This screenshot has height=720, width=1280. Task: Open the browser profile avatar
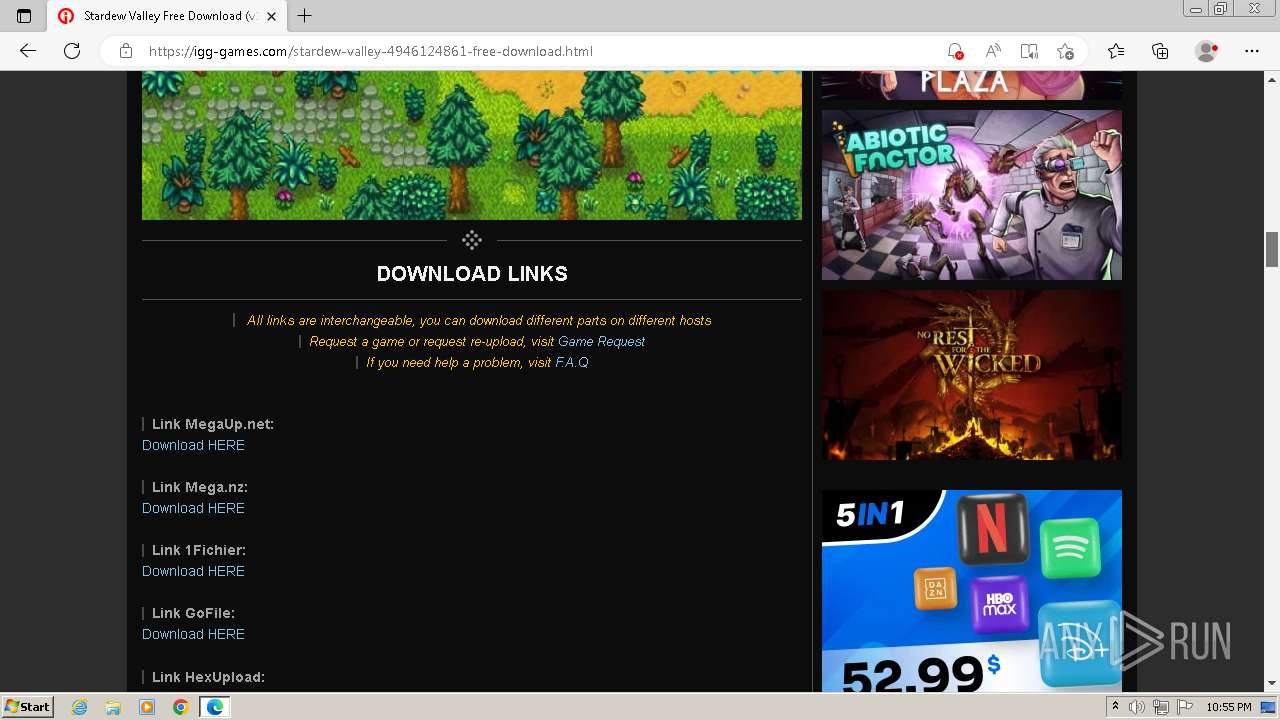tap(1207, 51)
